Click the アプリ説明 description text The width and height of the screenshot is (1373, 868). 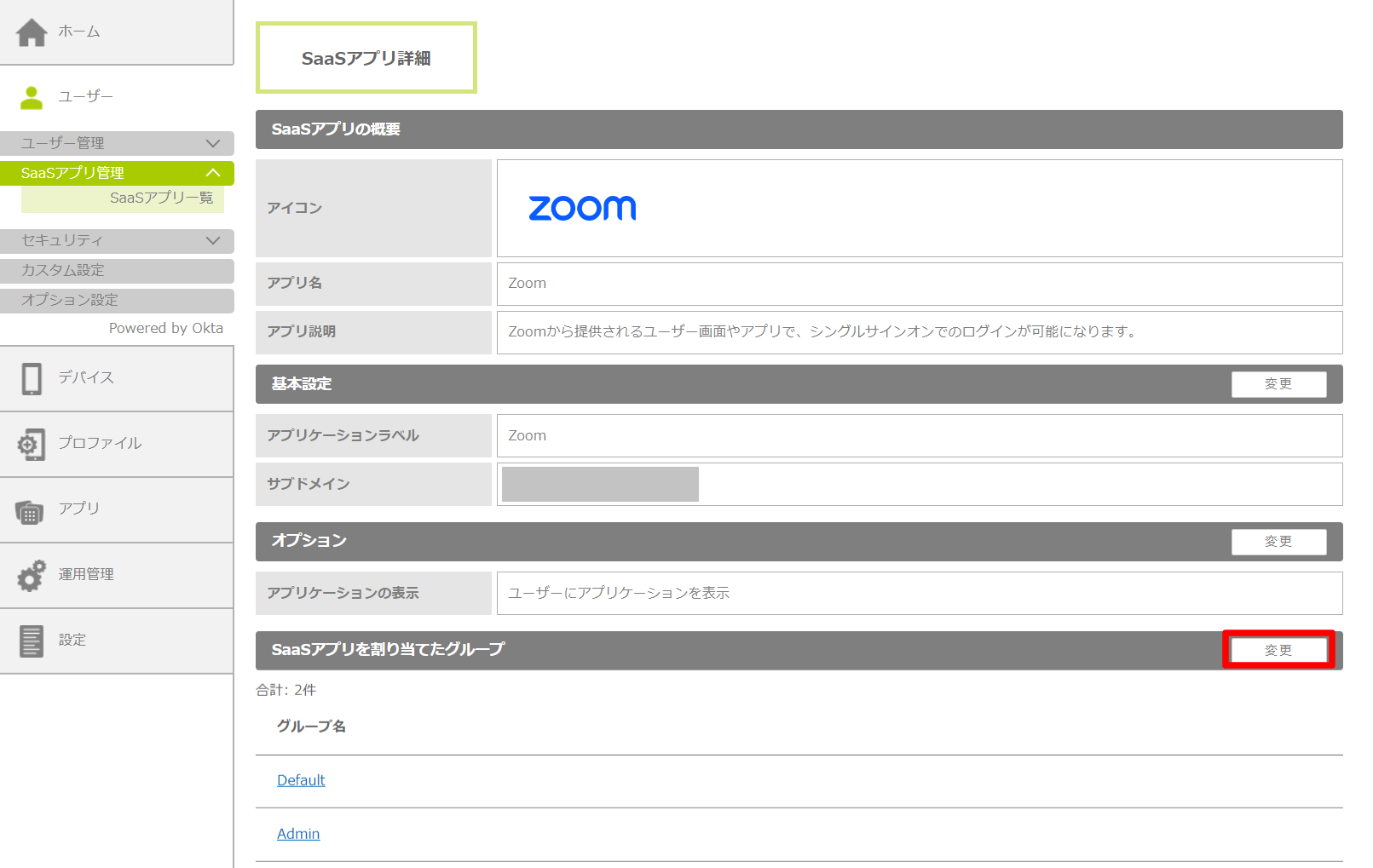point(823,331)
